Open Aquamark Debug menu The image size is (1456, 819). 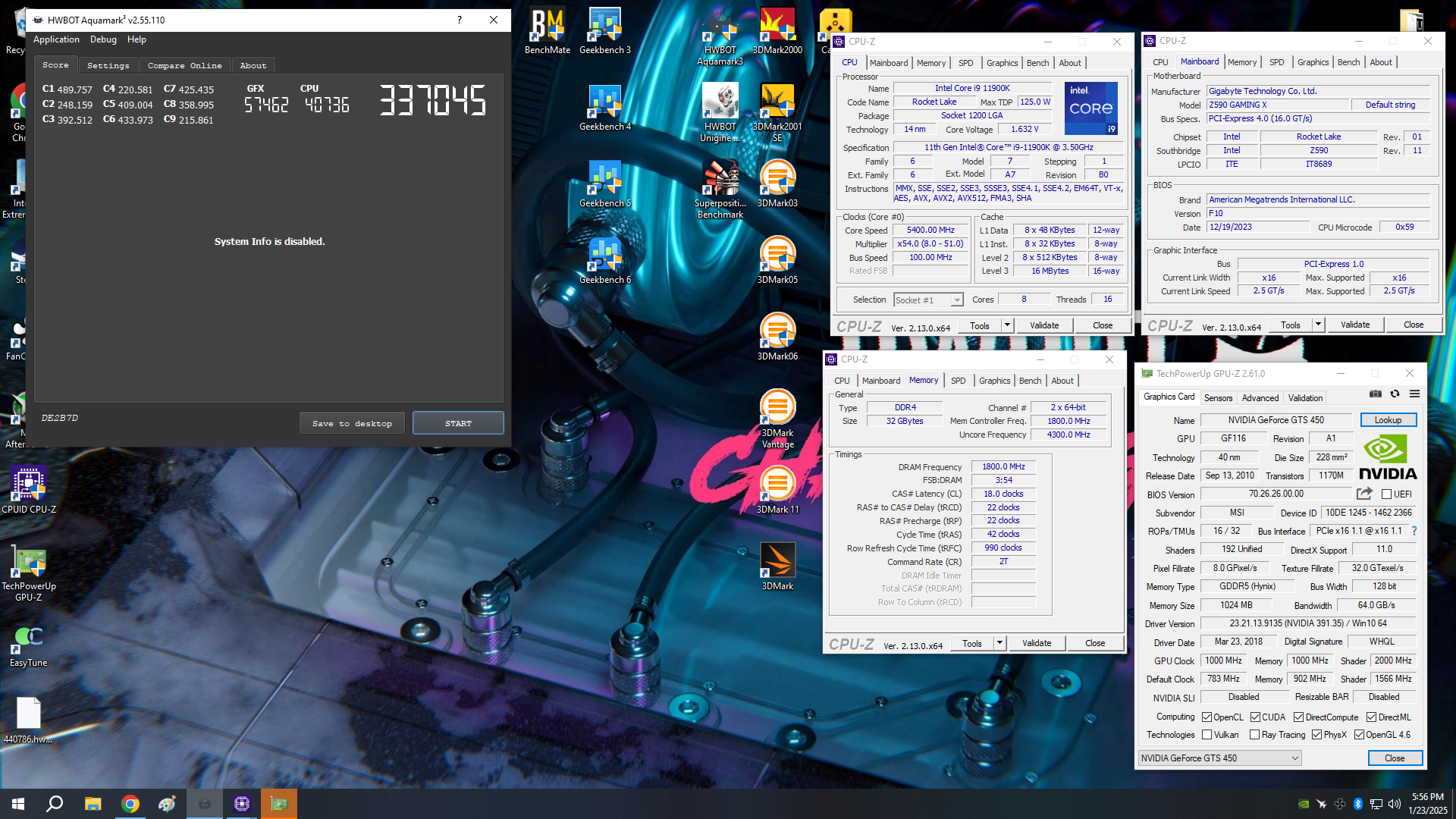[x=103, y=39]
